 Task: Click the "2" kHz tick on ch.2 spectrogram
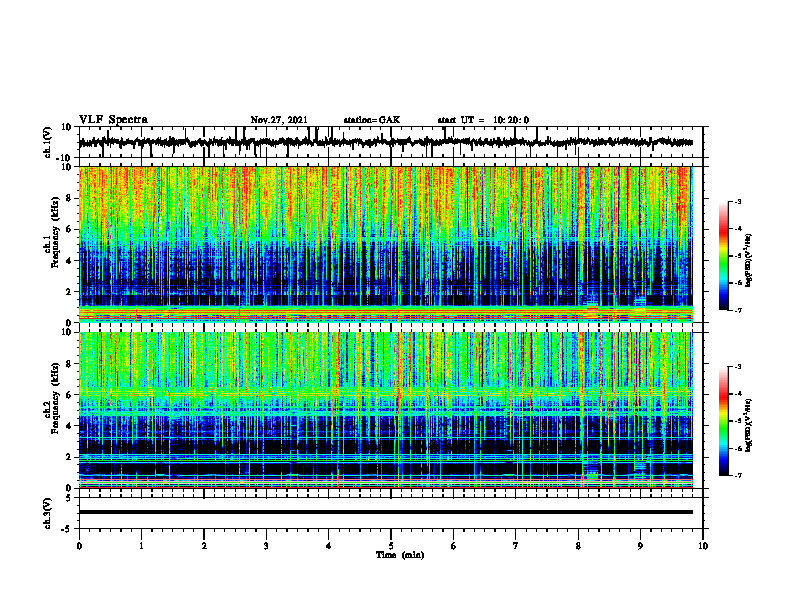69,457
